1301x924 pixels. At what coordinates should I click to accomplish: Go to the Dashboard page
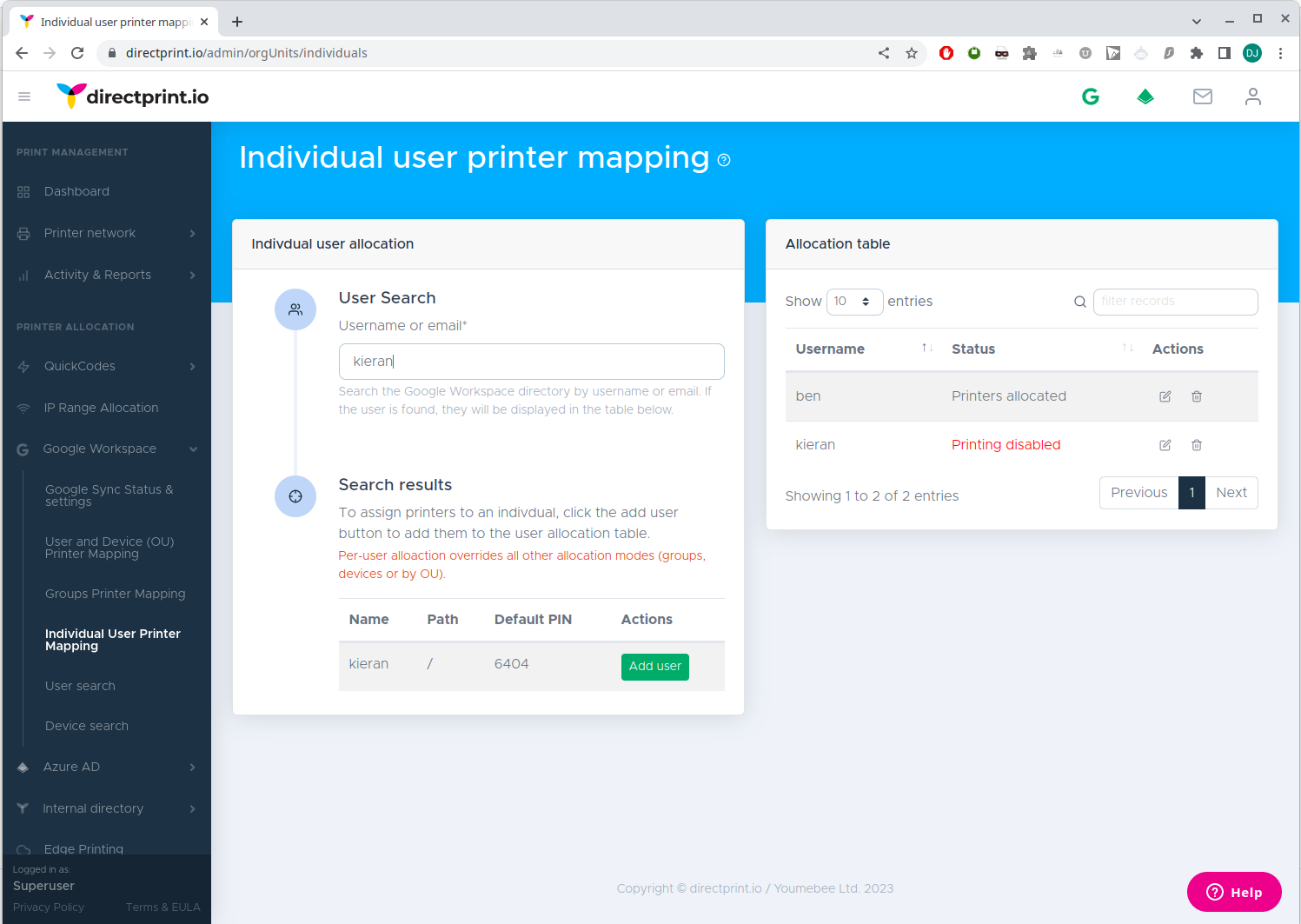click(76, 191)
